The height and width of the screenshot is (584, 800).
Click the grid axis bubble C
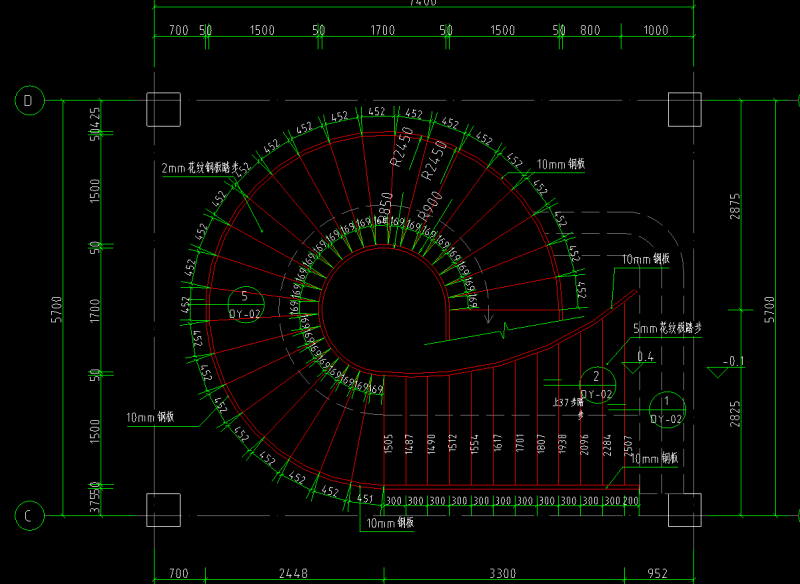click(x=28, y=516)
